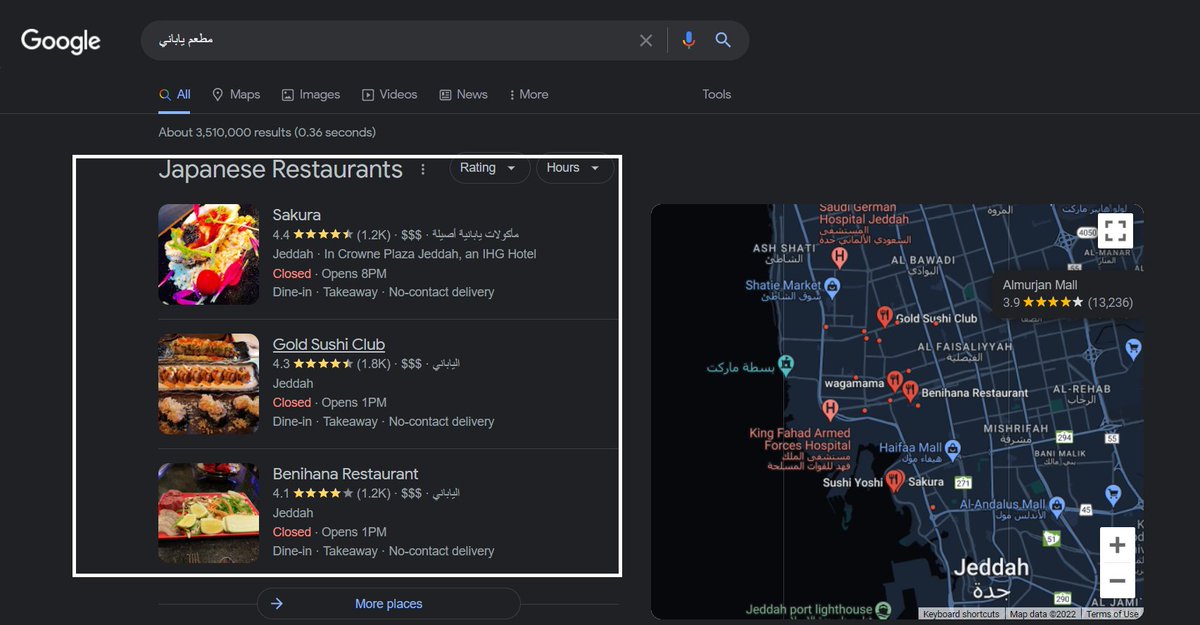Click the Closed · Opens 8PM text
The width and height of the screenshot is (1200, 625).
pyautogui.click(x=330, y=273)
